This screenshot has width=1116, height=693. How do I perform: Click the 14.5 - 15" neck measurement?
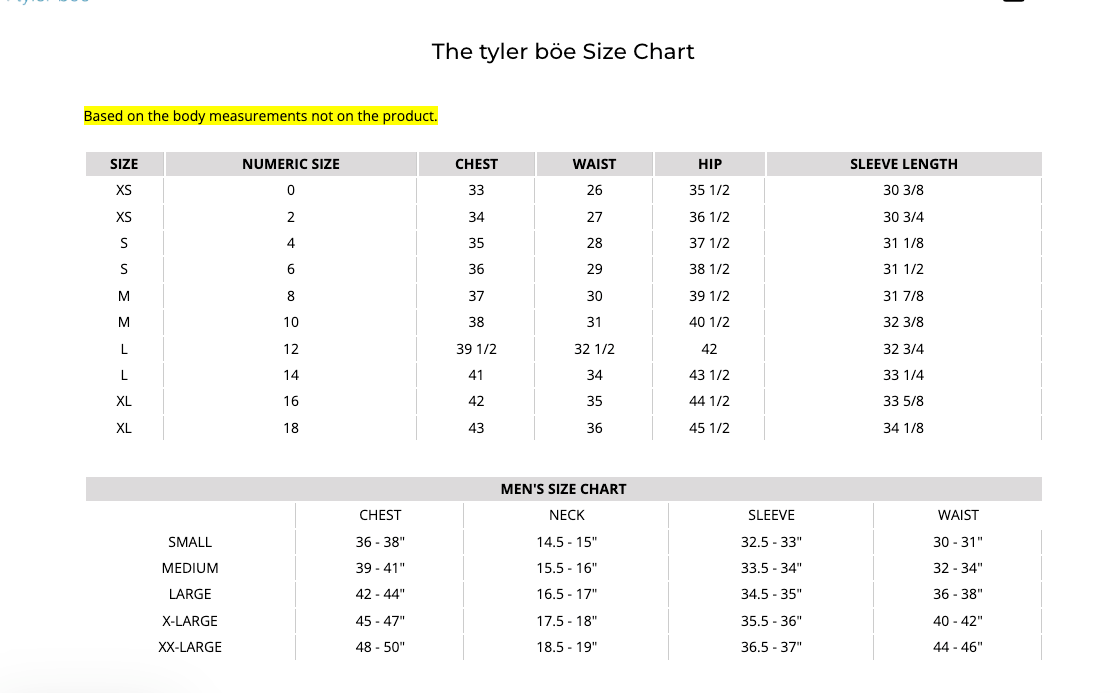coord(567,542)
